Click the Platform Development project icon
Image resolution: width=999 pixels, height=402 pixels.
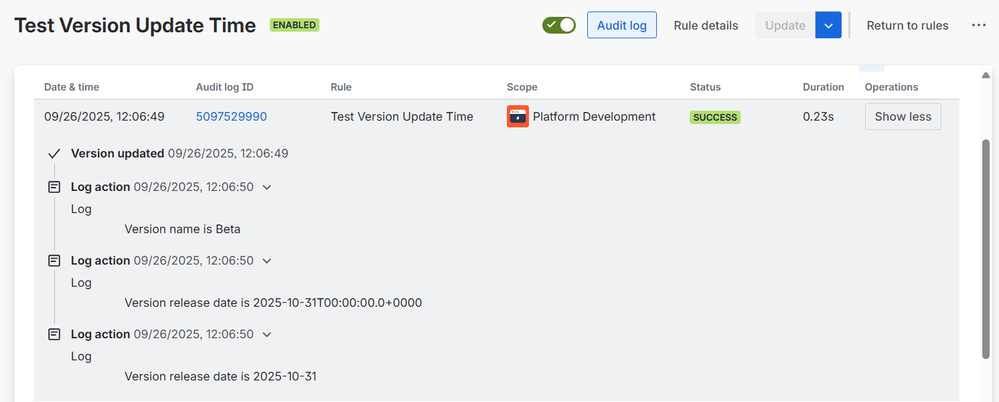click(x=518, y=117)
